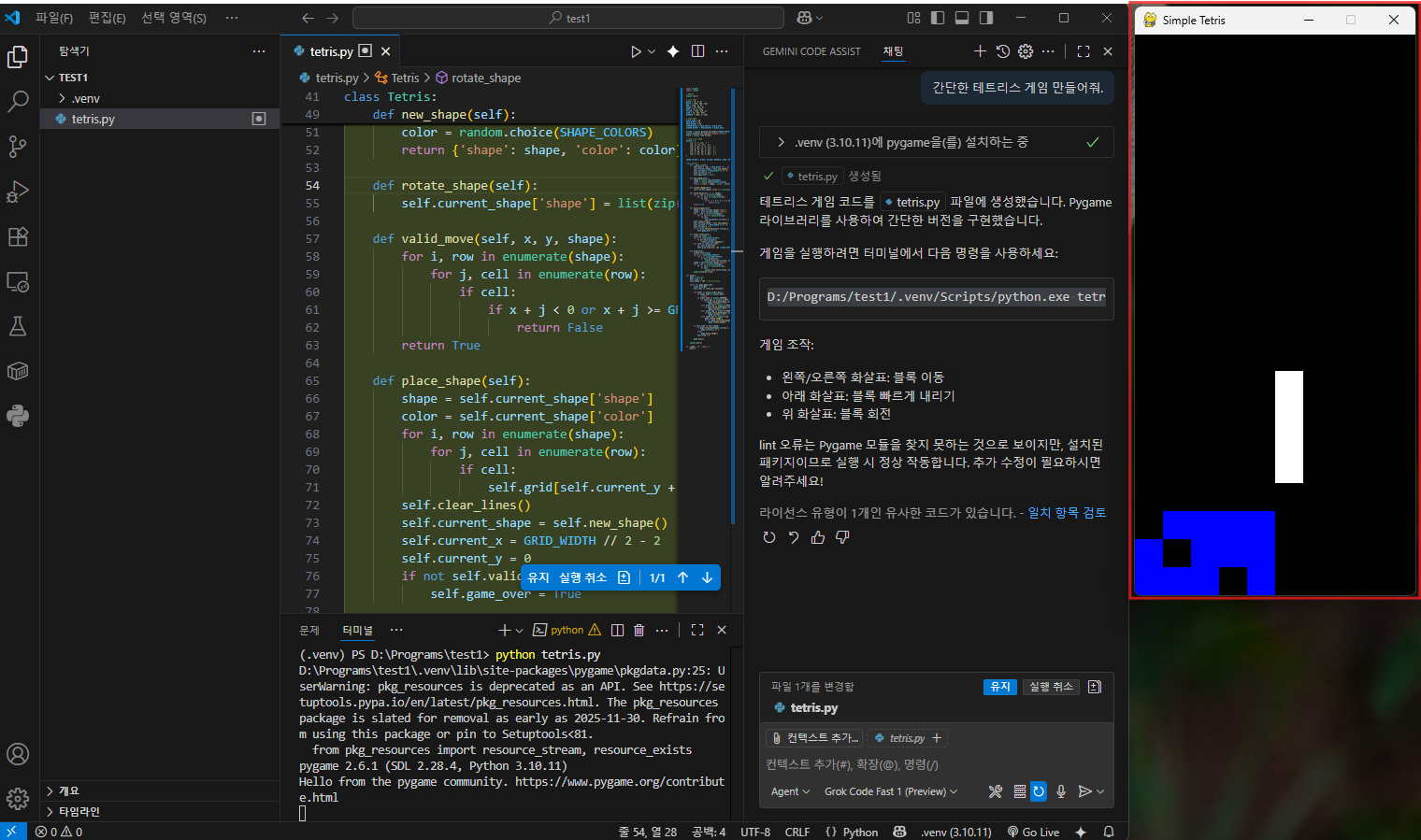Expand the .venv folder in explorer

tap(85, 98)
